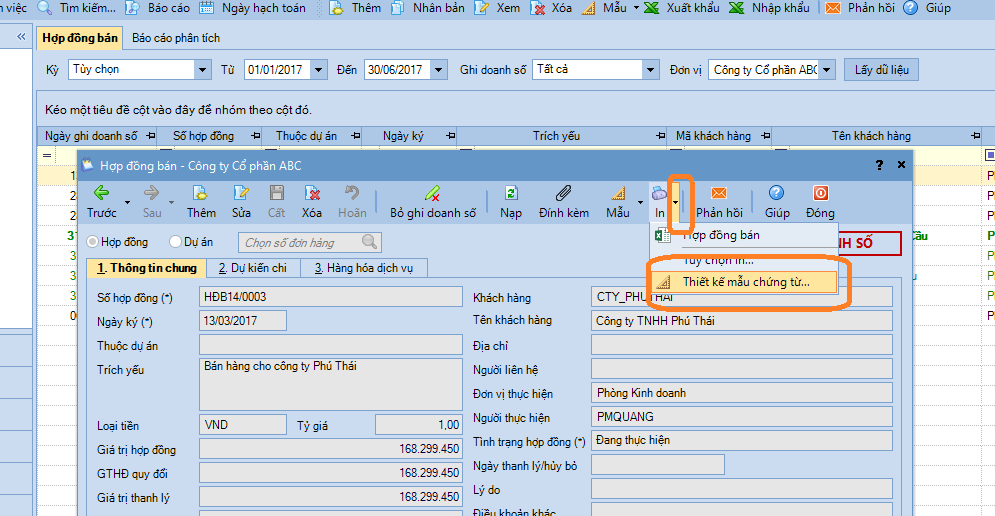Click the Sau forward arrow icon
Screen dimensions: 995x516
pos(152,193)
